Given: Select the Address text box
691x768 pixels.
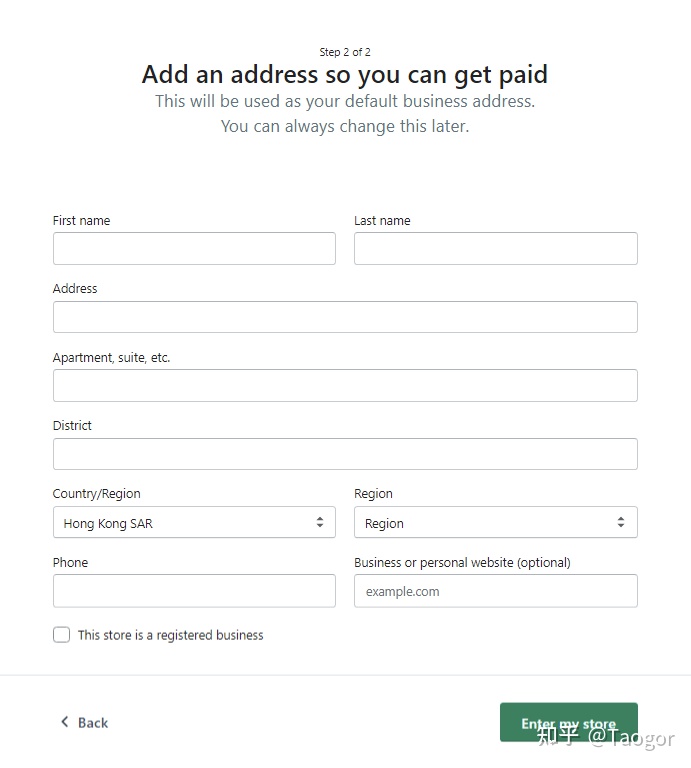Looking at the screenshot, I should pyautogui.click(x=345, y=317).
